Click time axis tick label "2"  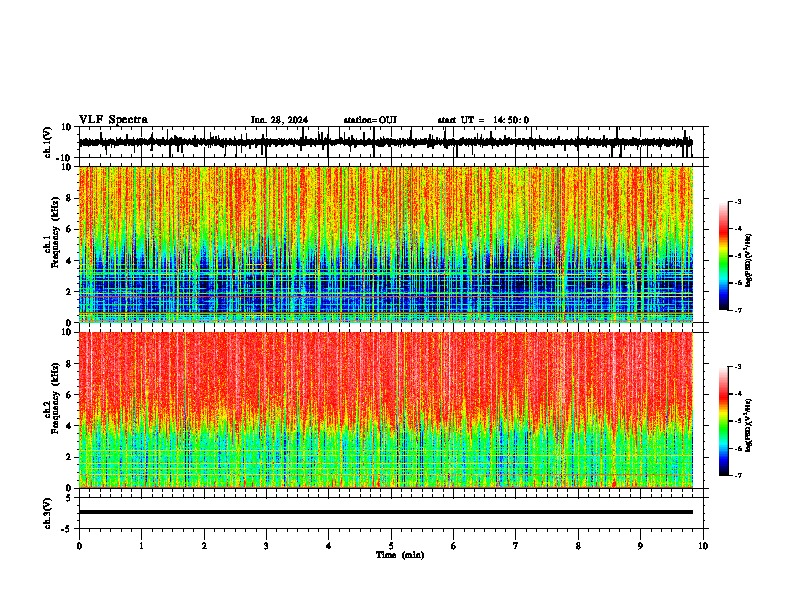(204, 546)
